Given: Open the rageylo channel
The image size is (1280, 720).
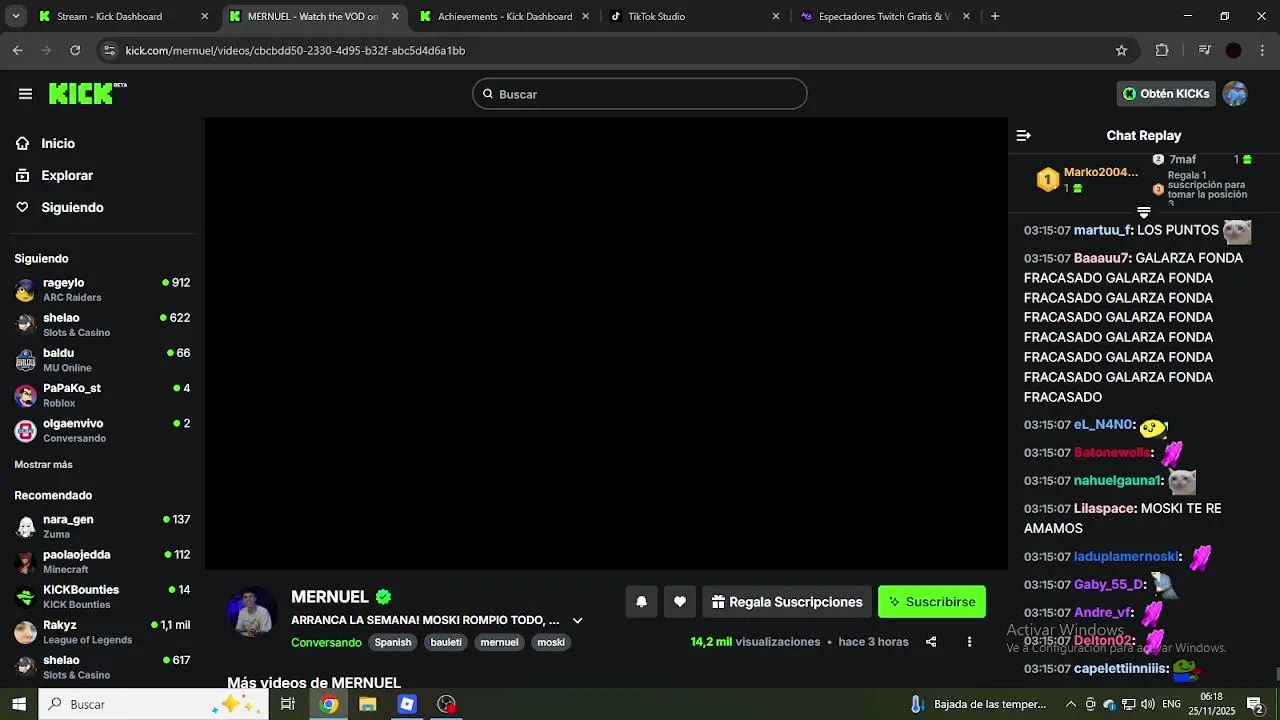Looking at the screenshot, I should point(102,290).
